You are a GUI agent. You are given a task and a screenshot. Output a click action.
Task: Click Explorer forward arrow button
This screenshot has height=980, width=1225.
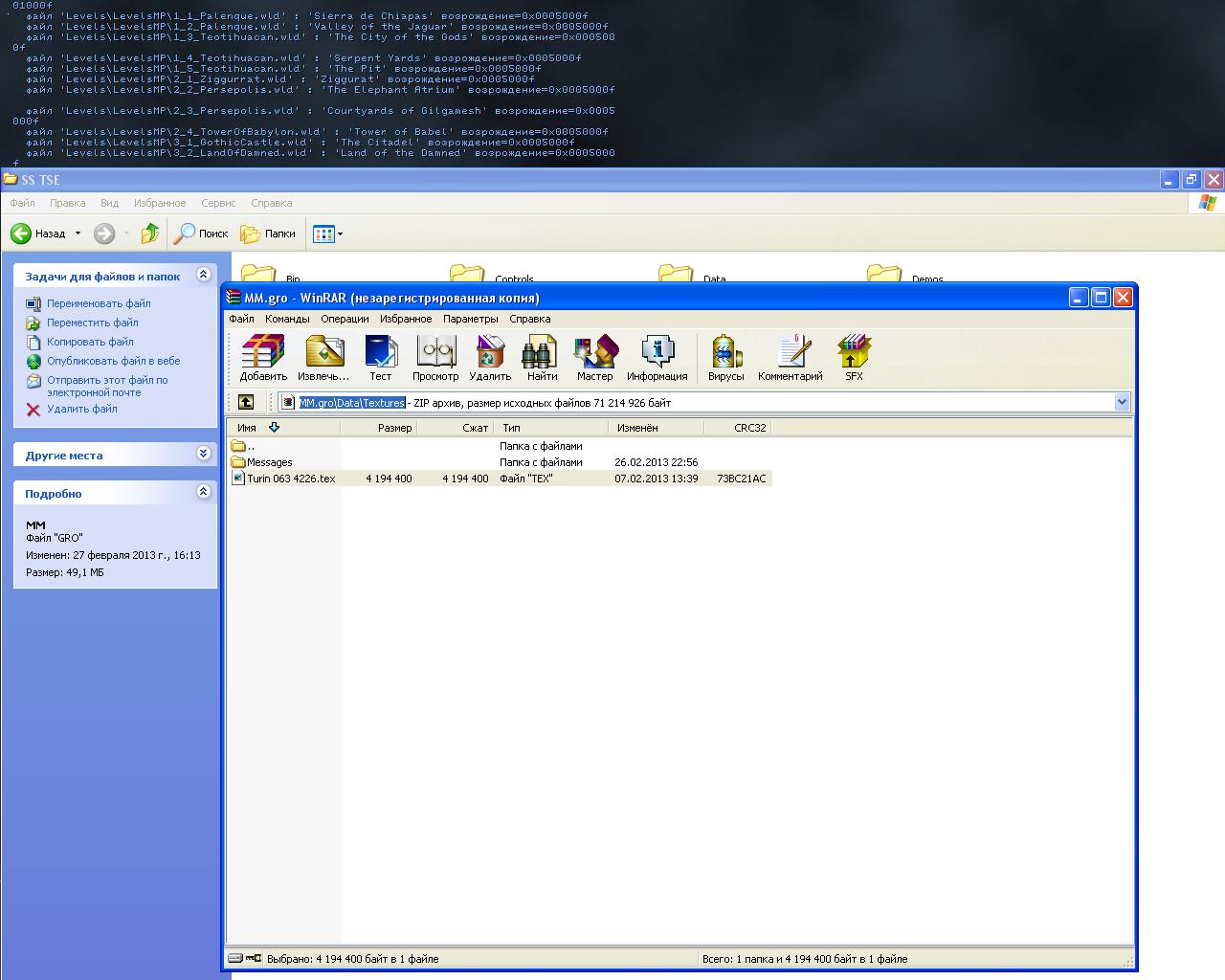tap(104, 233)
